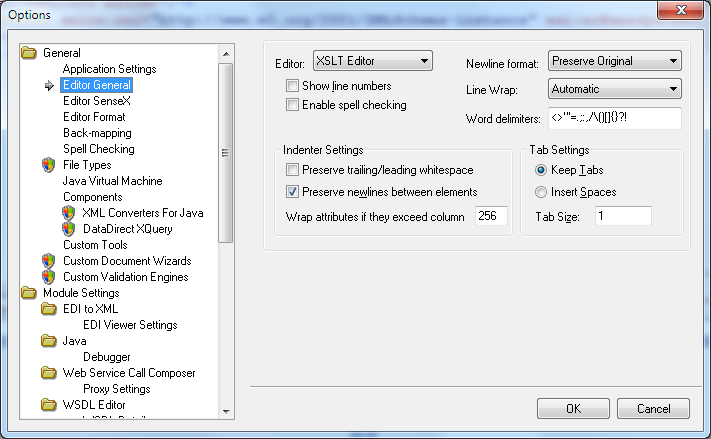711x439 pixels.
Task: Select the Insert Spaces radio button
Action: point(541,192)
